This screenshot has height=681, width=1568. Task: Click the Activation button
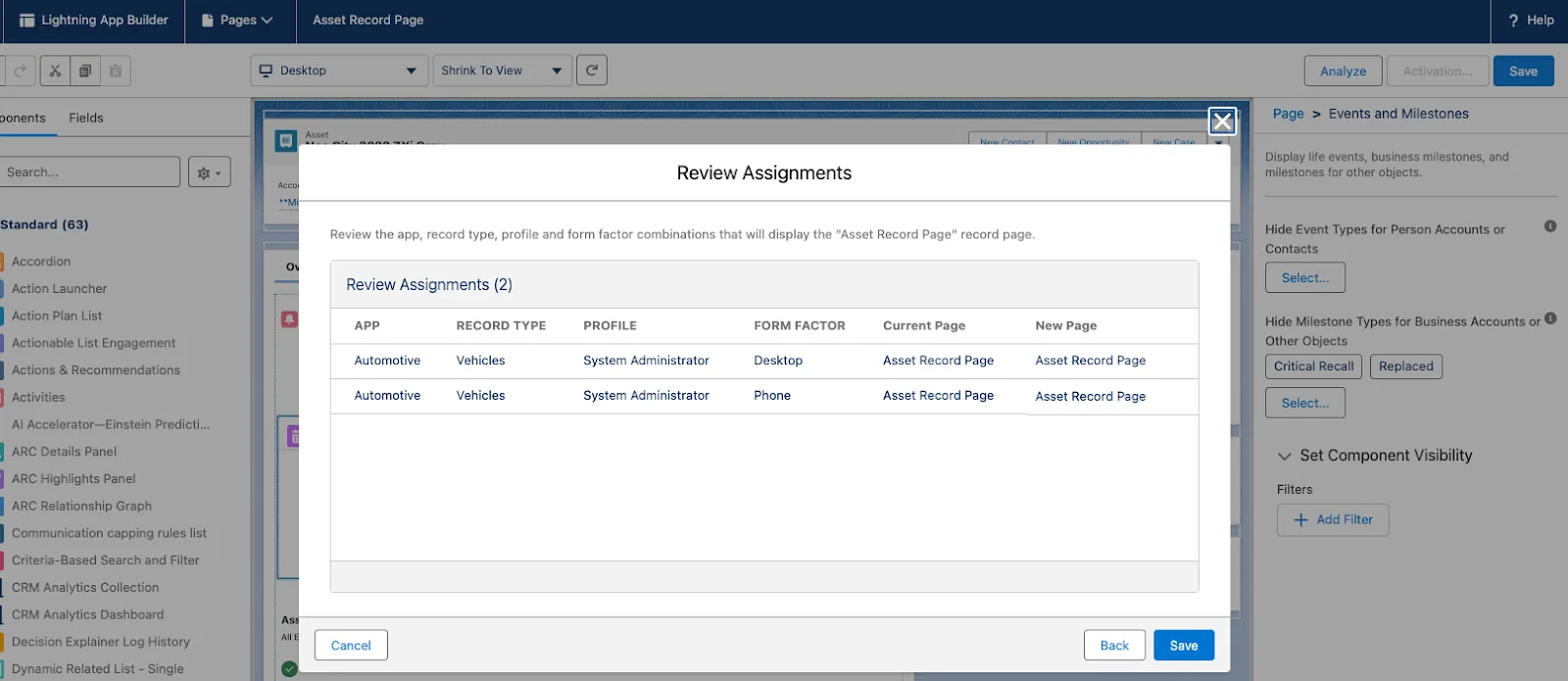click(1437, 72)
